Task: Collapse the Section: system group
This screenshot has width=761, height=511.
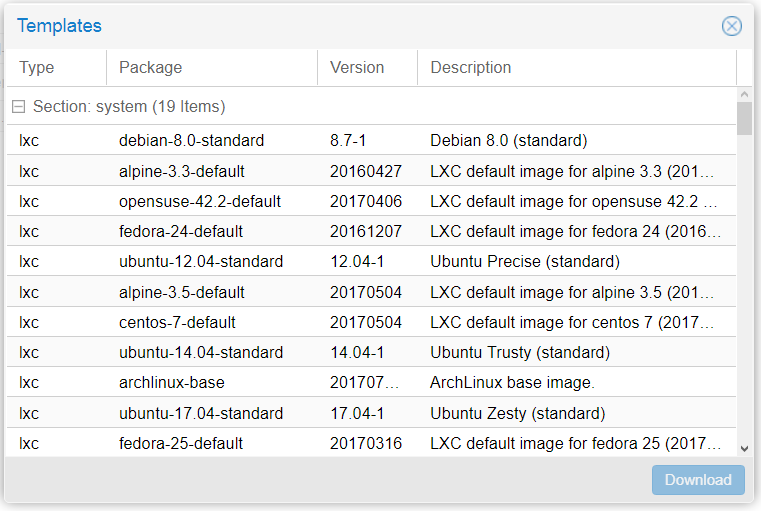Action: pyautogui.click(x=18, y=107)
